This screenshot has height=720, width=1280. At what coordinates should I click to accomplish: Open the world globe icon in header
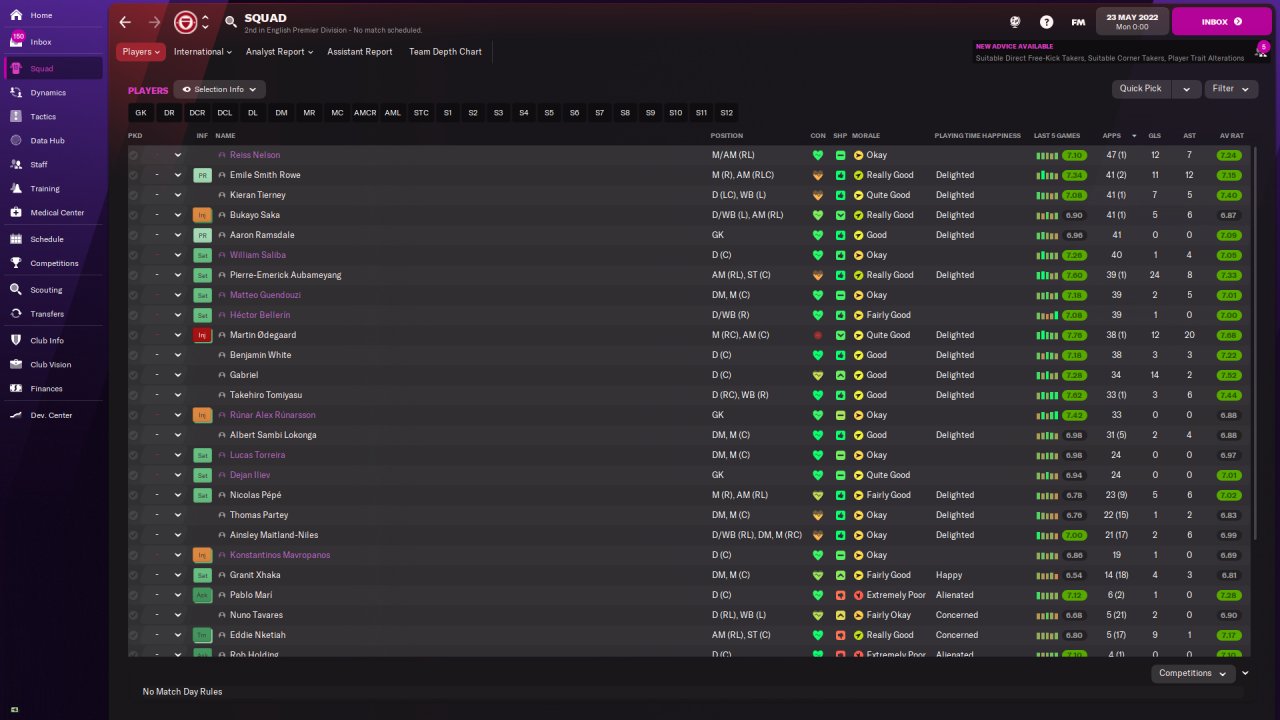click(1015, 21)
